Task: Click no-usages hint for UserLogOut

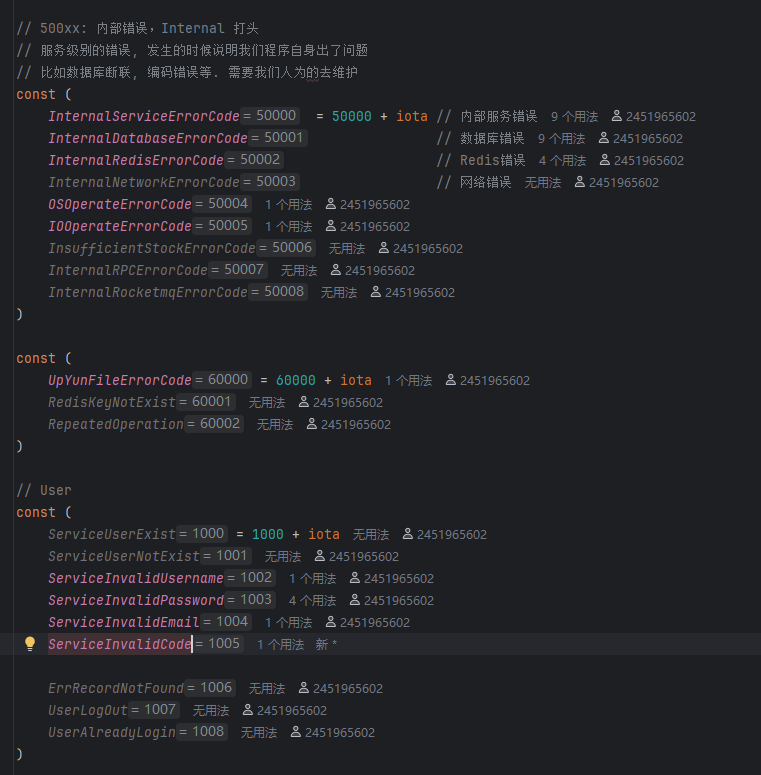Action: coord(211,710)
